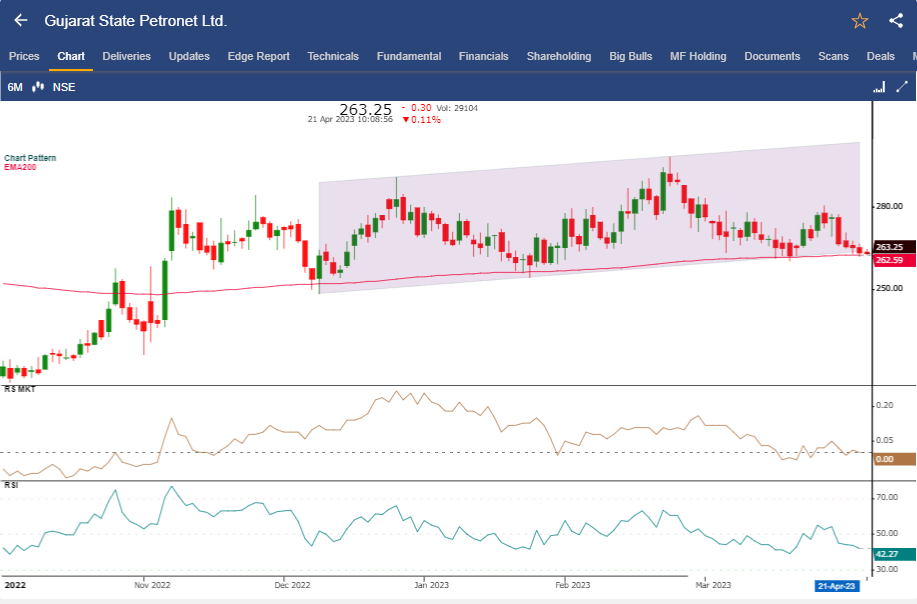Screen dimensions: 917x604
Task: Open the 6M timeframe selector
Action: point(16,87)
